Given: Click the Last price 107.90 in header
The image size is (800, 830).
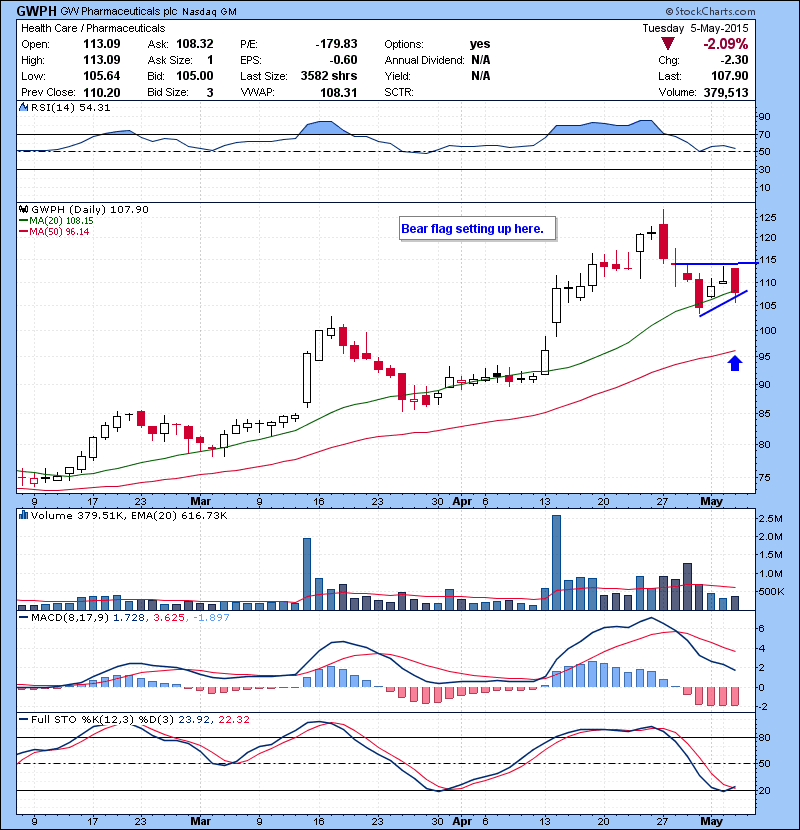Looking at the screenshot, I should (x=730, y=76).
